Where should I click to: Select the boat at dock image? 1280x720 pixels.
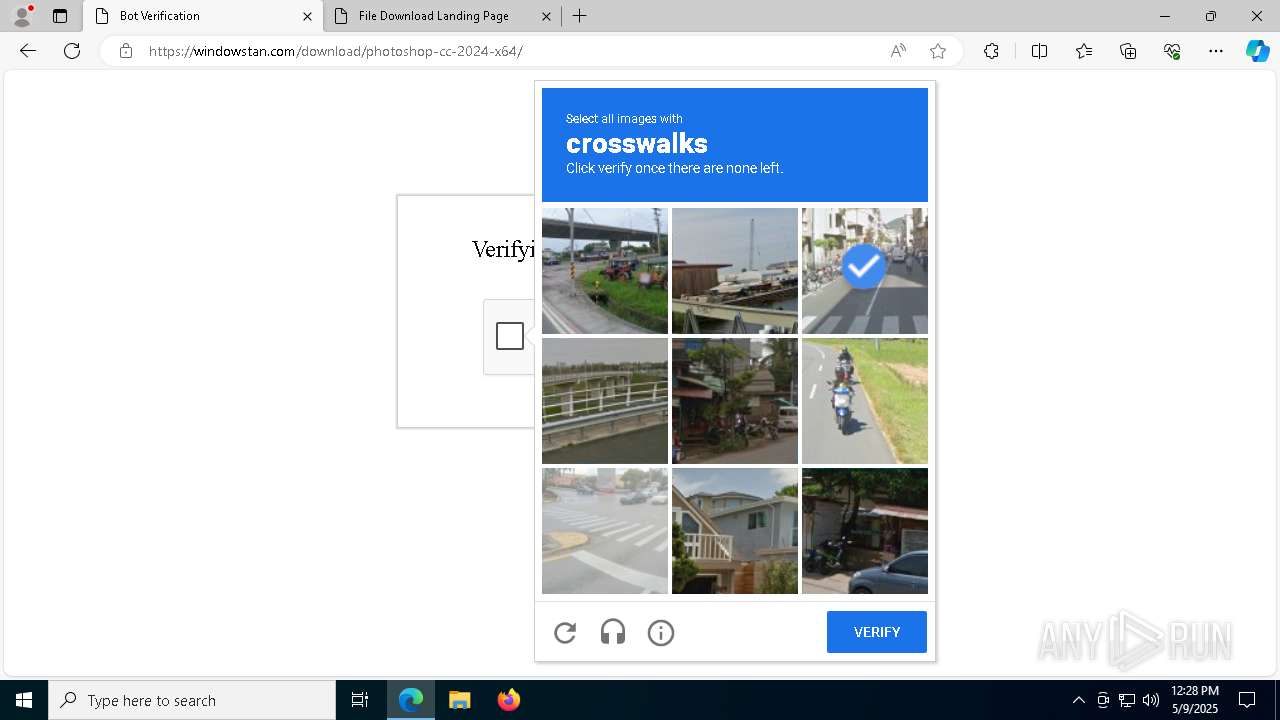coord(735,271)
